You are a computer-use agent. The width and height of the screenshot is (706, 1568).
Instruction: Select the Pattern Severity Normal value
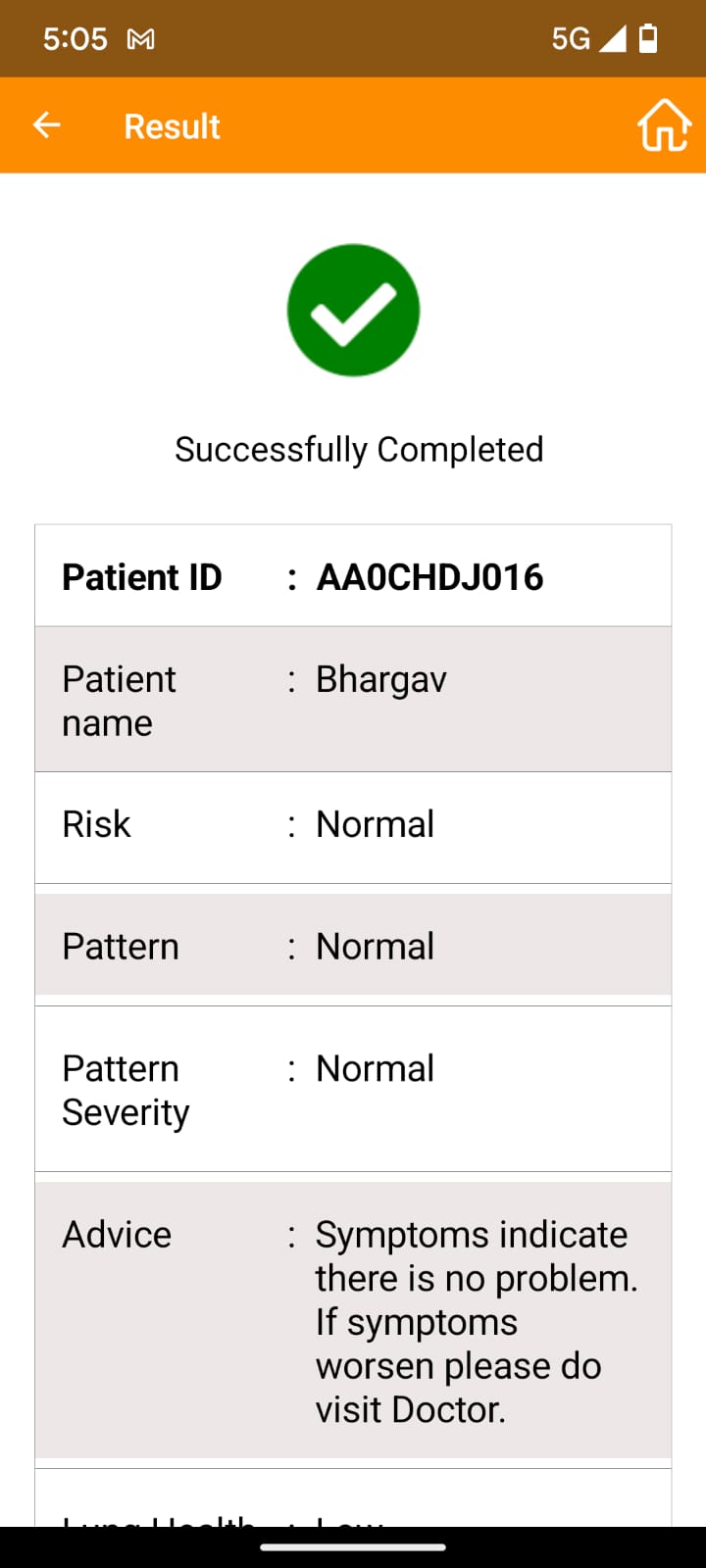pyautogui.click(x=375, y=1068)
